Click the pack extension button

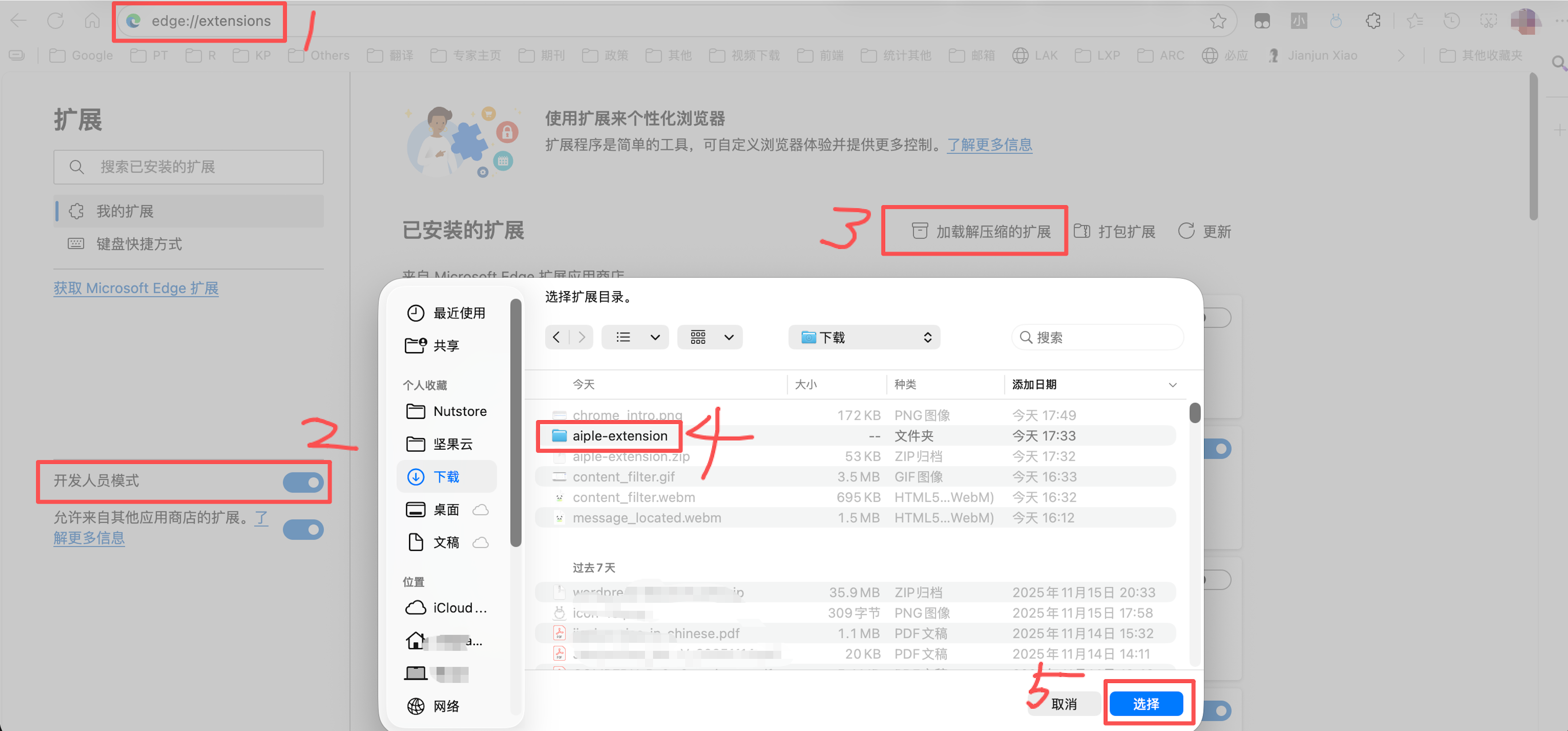(1115, 231)
